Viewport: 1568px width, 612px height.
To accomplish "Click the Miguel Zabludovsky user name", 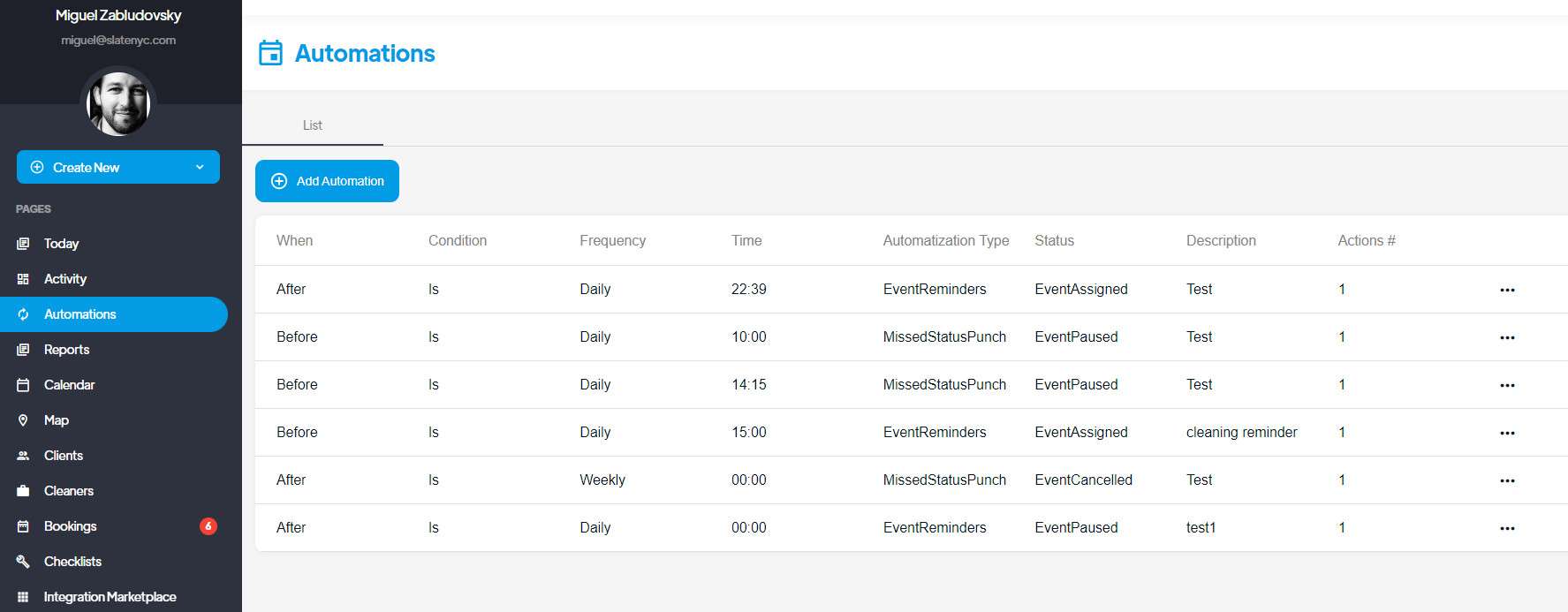I will (x=118, y=15).
